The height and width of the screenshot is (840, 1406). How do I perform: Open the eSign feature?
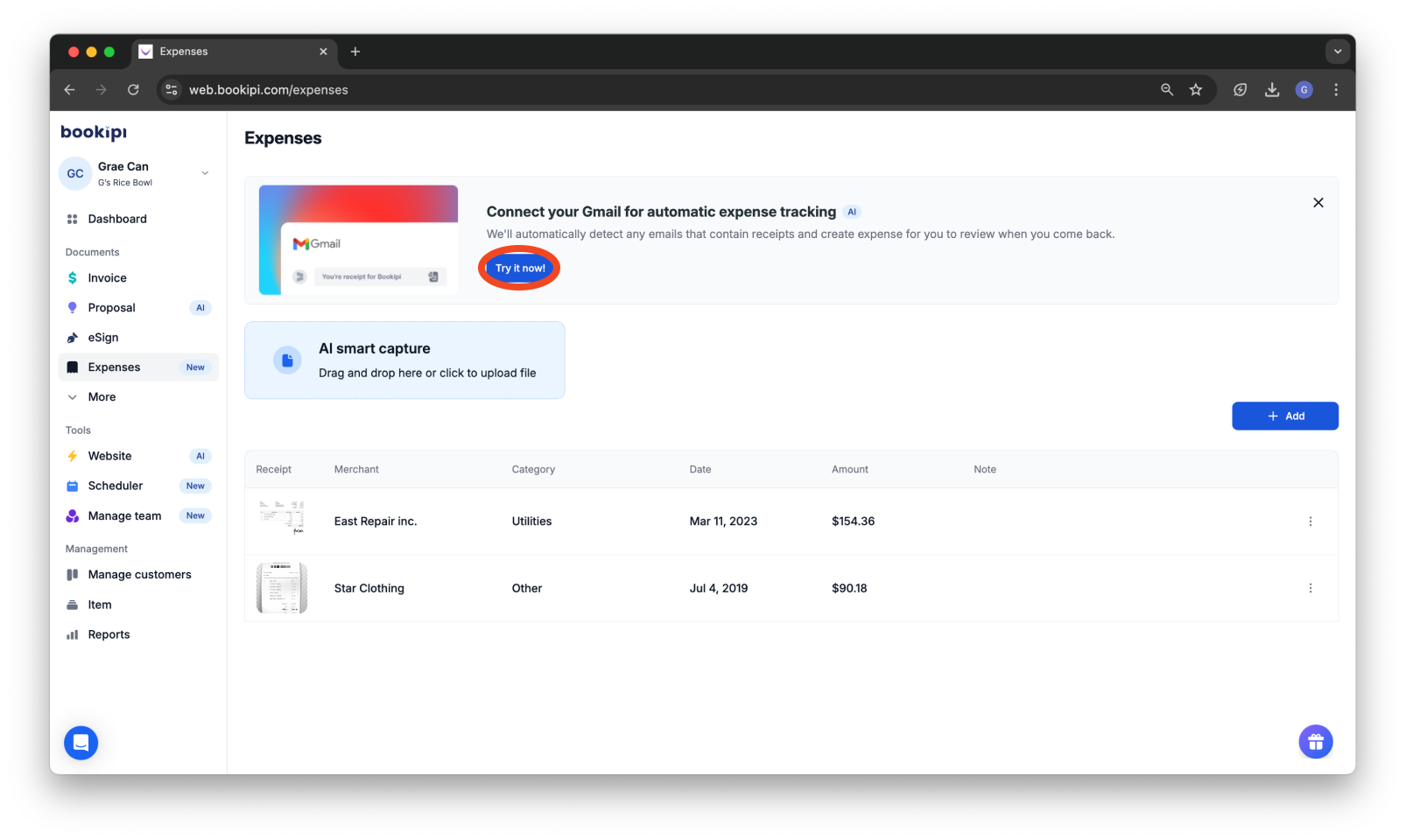(x=103, y=337)
